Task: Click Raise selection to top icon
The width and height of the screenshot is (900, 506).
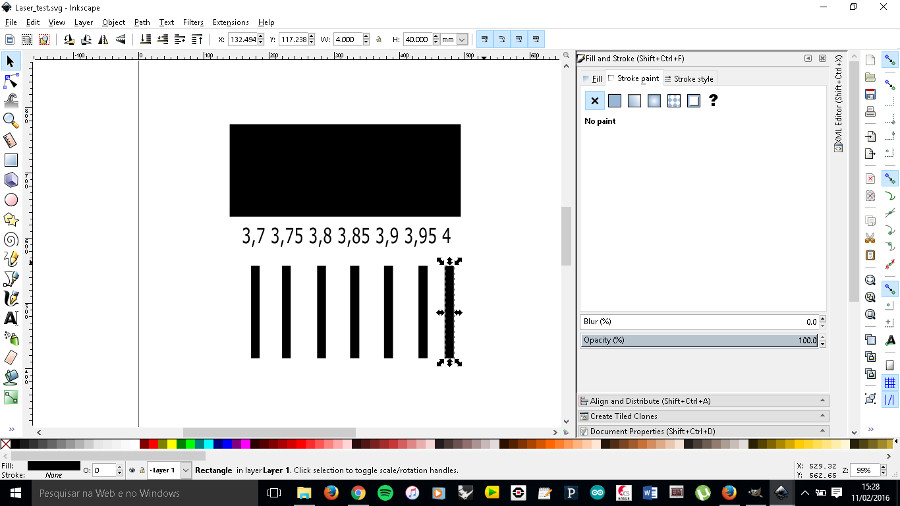Action: pos(197,40)
